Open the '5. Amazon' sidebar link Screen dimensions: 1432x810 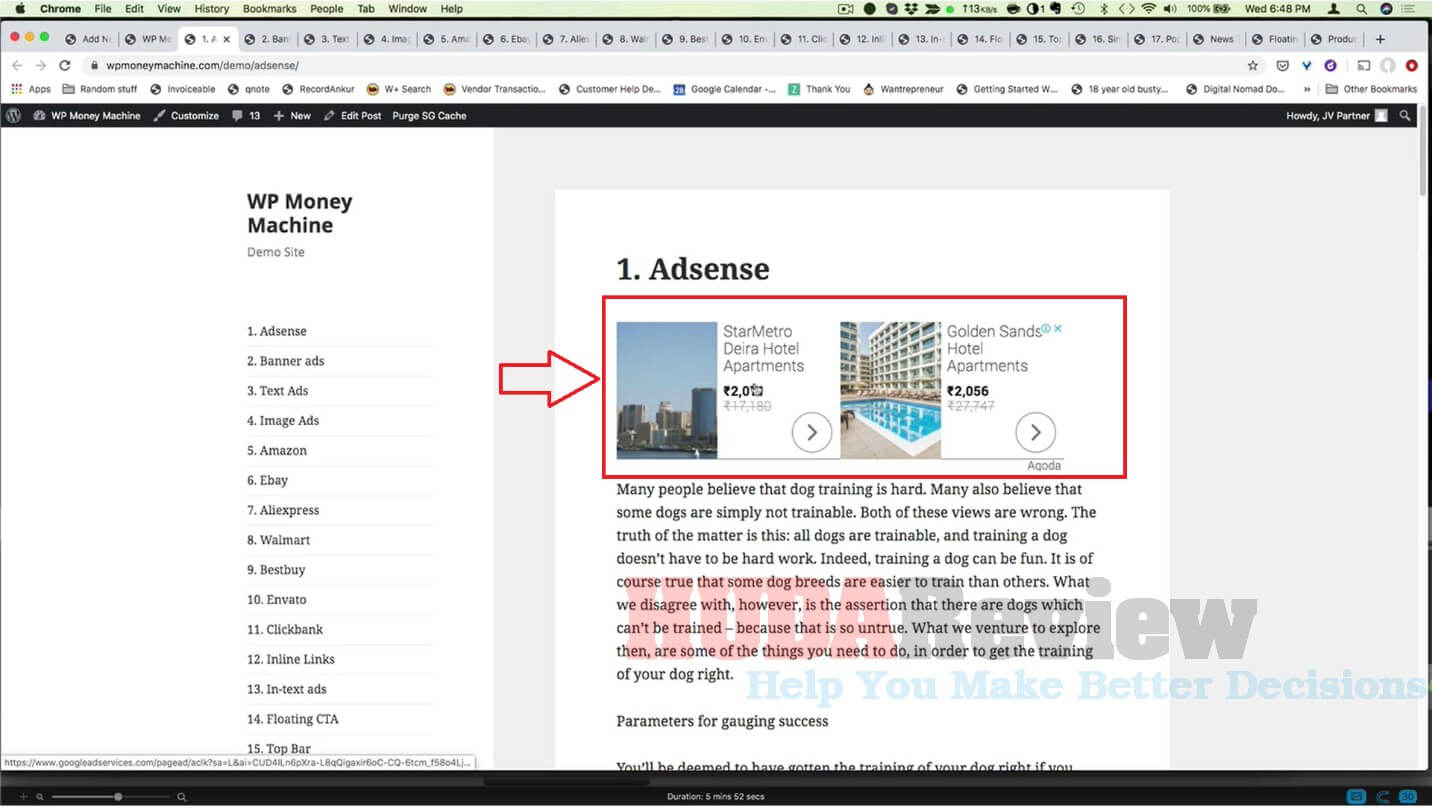tap(277, 450)
